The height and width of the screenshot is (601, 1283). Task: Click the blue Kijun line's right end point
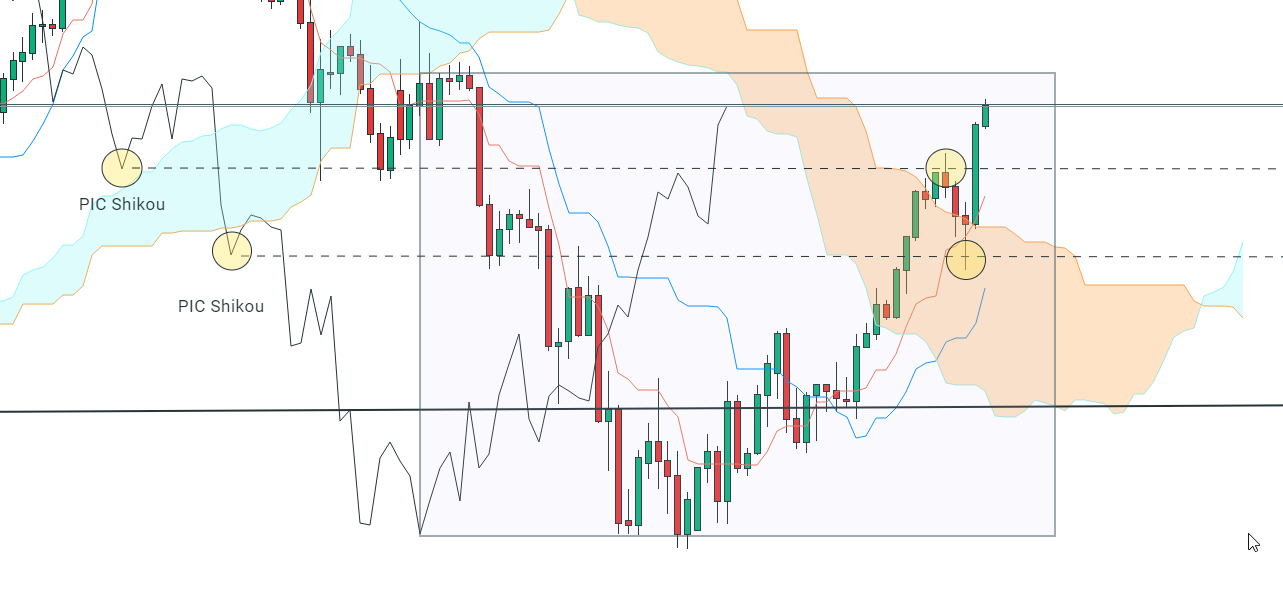(x=985, y=289)
